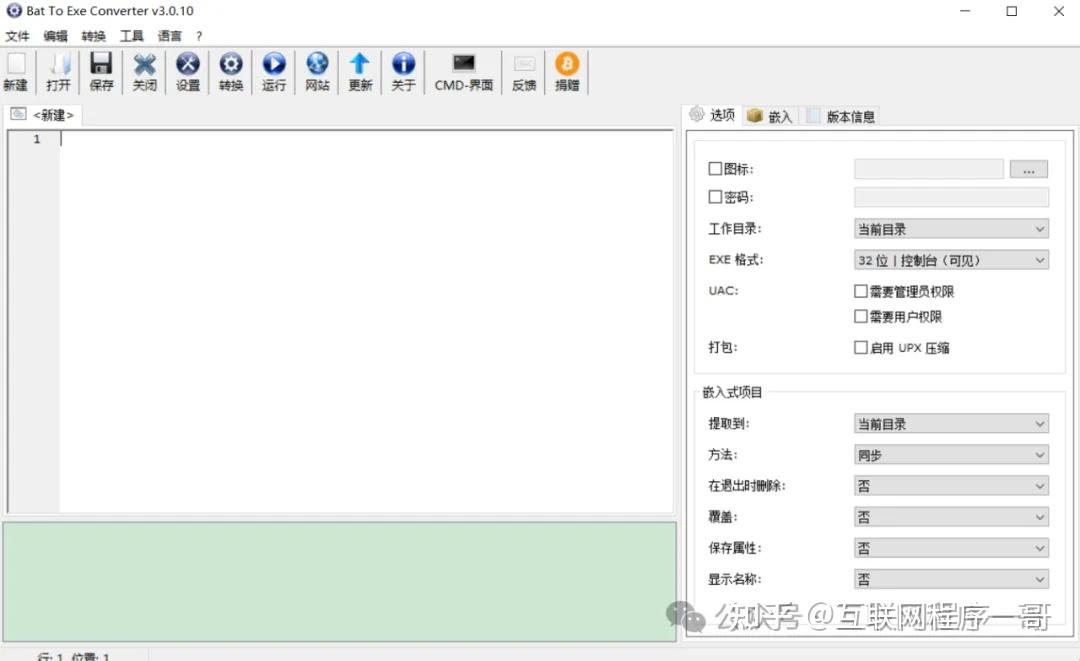This screenshot has width=1080, height=661.
Task: Click the 密码 input field
Action: click(x=951, y=197)
